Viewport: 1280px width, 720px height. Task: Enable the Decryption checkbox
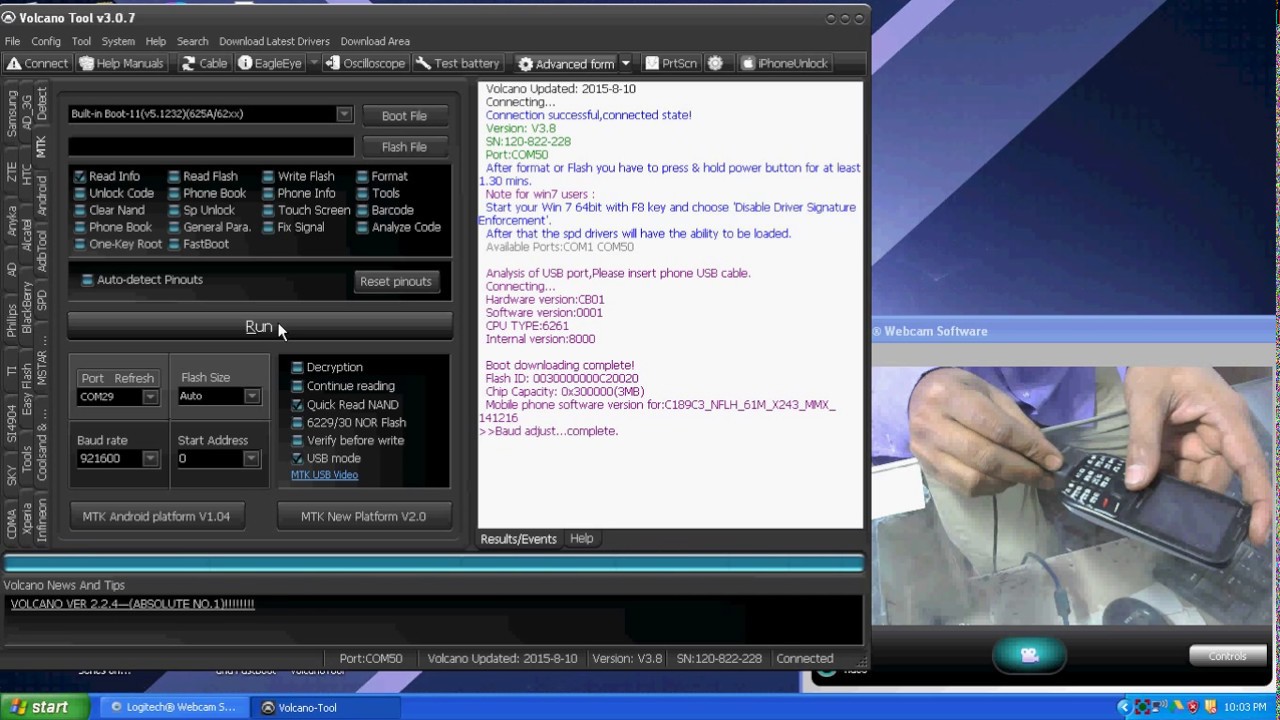(x=297, y=367)
